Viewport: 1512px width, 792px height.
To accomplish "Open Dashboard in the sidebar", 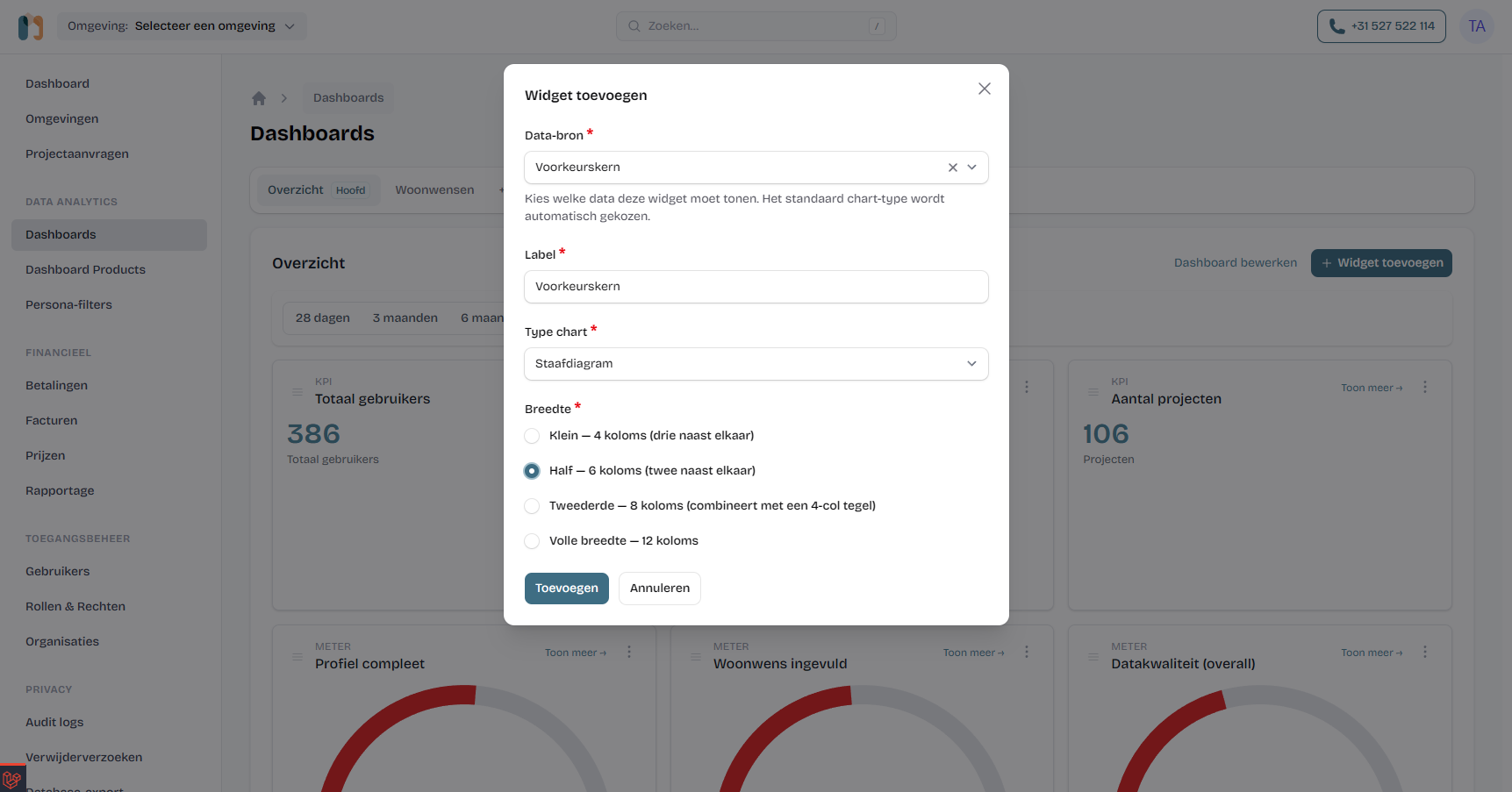I will (x=58, y=84).
